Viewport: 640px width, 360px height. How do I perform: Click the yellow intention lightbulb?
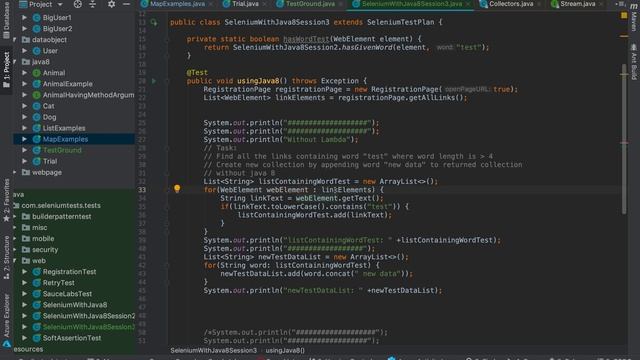point(177,188)
